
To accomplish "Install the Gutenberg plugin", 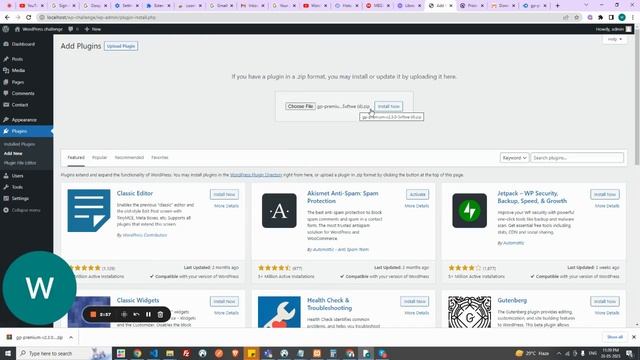I will pyautogui.click(x=605, y=301).
